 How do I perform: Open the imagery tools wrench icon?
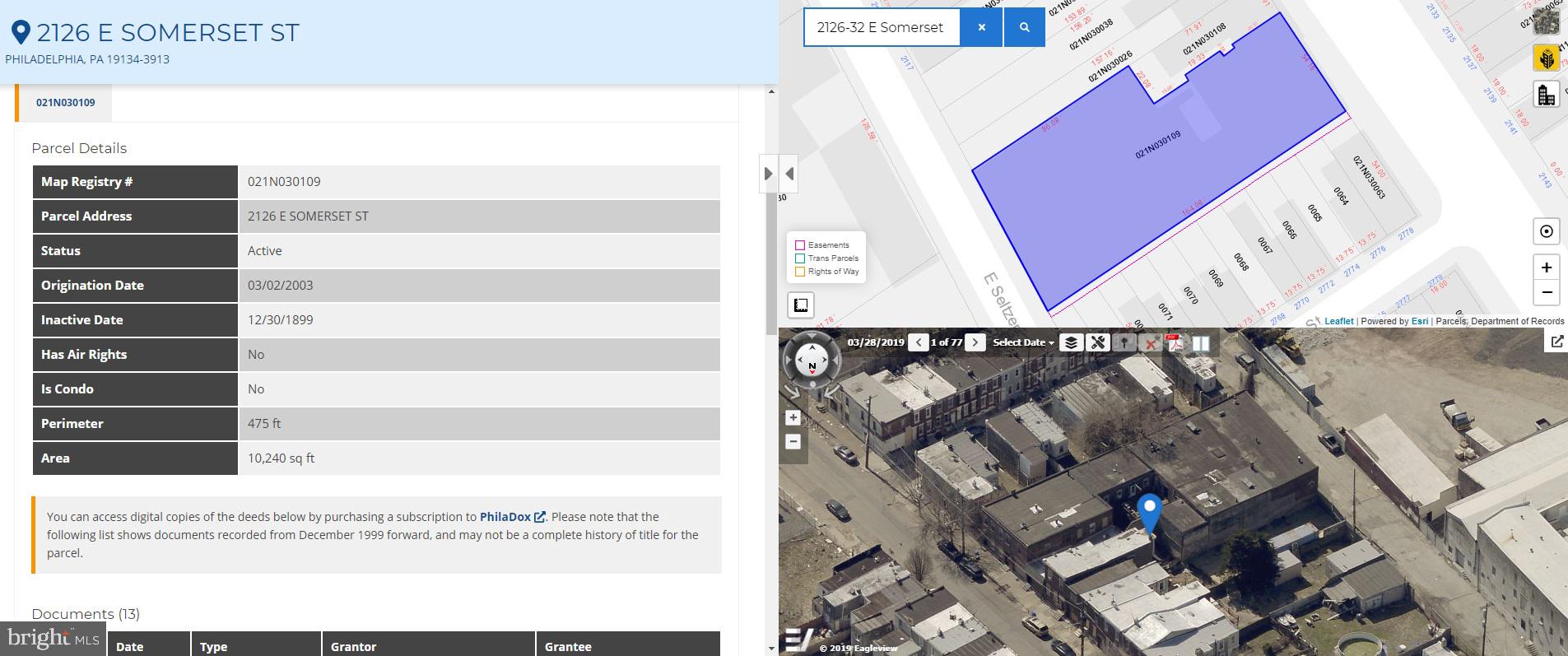[x=1097, y=342]
